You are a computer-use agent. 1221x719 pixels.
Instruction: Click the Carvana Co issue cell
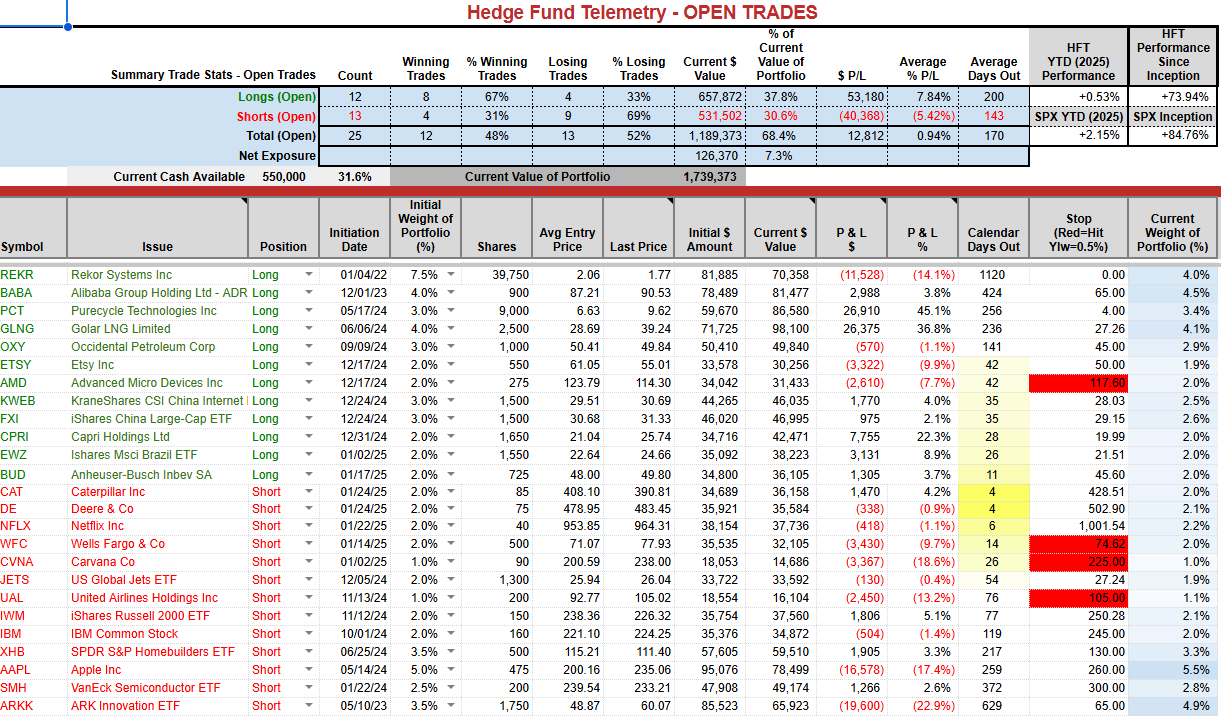pyautogui.click(x=157, y=562)
